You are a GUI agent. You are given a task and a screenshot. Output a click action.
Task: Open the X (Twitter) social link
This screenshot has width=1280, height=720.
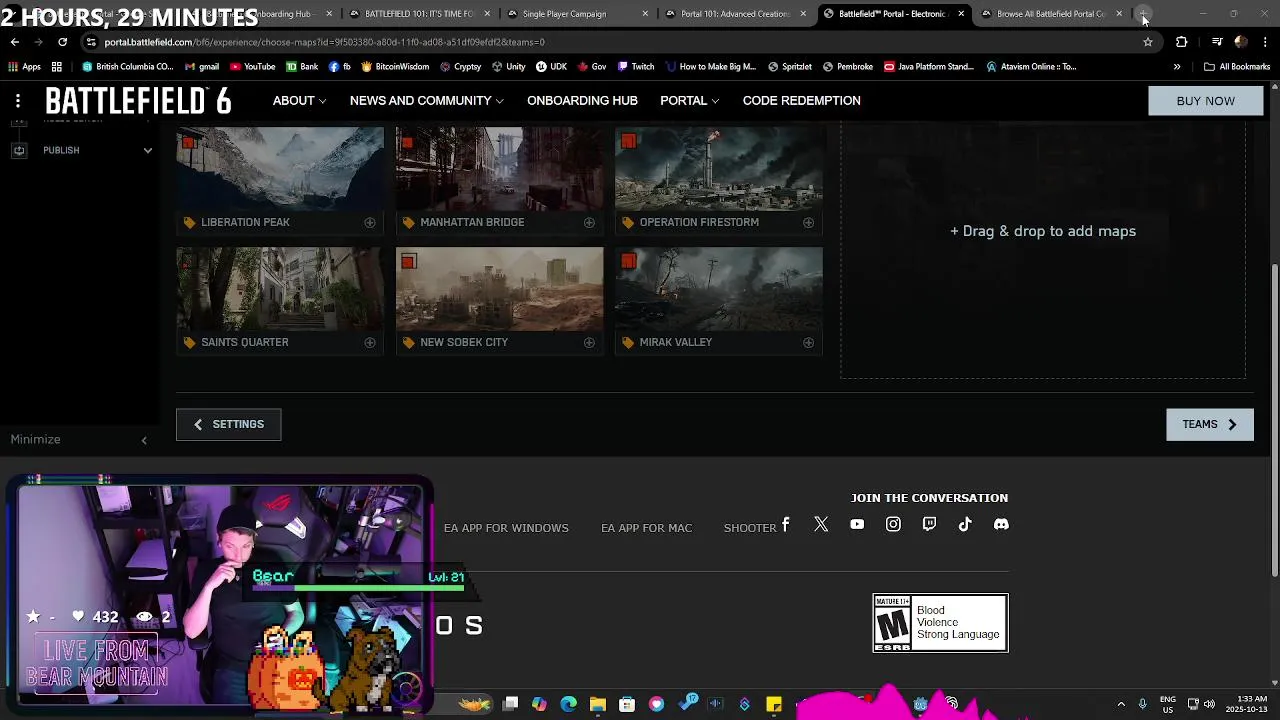coord(821,524)
